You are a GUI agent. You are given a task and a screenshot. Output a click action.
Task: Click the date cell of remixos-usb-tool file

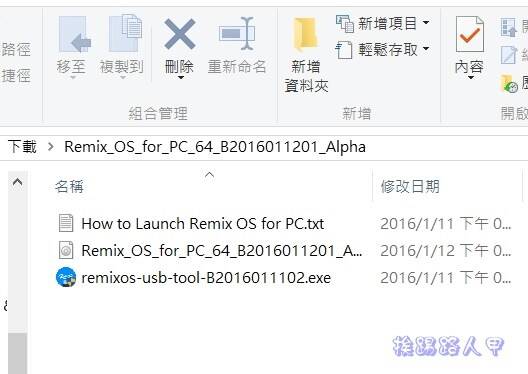pyautogui.click(x=446, y=278)
